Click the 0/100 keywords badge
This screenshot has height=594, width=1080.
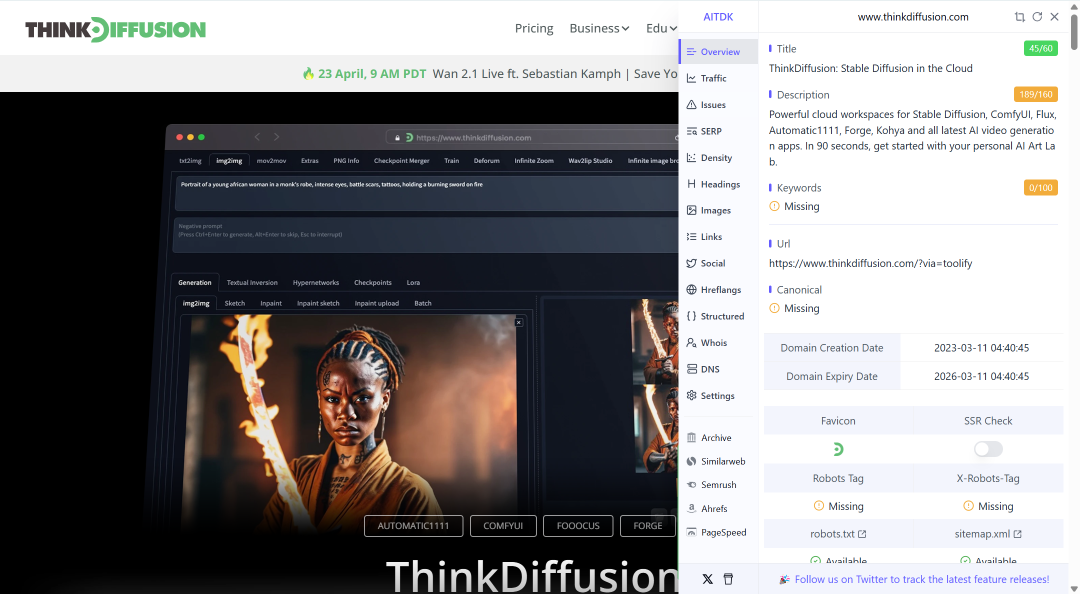coord(1041,187)
